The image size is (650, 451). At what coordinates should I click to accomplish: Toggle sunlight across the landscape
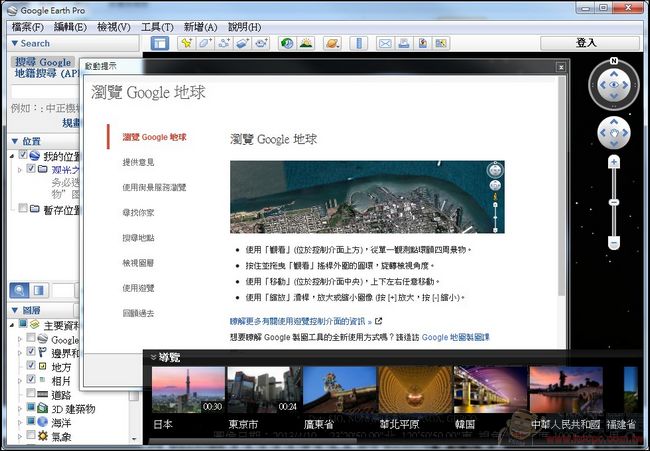pos(306,43)
